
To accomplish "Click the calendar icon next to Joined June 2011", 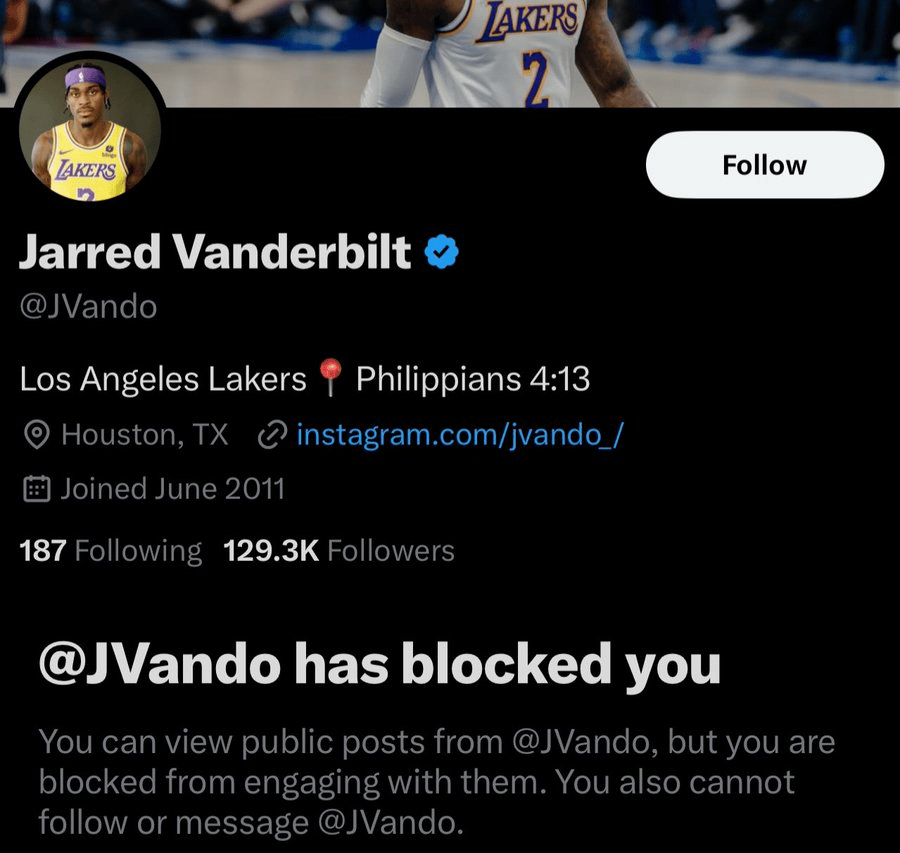I will [37, 489].
